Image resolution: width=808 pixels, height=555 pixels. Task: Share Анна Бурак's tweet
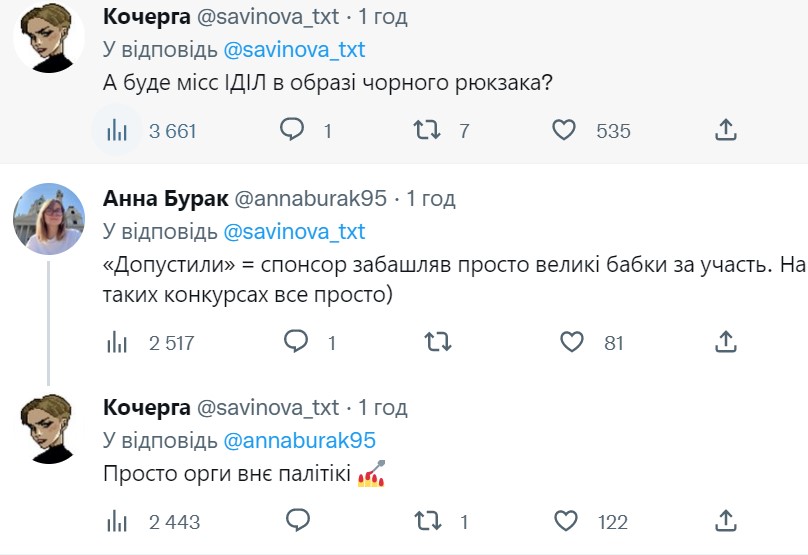[x=726, y=342]
